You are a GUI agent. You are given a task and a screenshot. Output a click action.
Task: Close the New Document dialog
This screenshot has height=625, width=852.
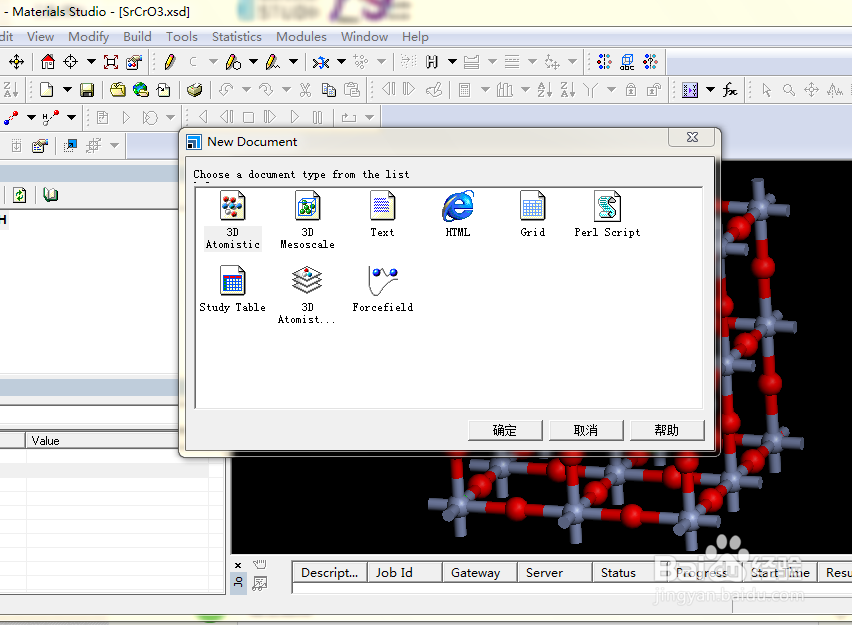click(x=692, y=138)
